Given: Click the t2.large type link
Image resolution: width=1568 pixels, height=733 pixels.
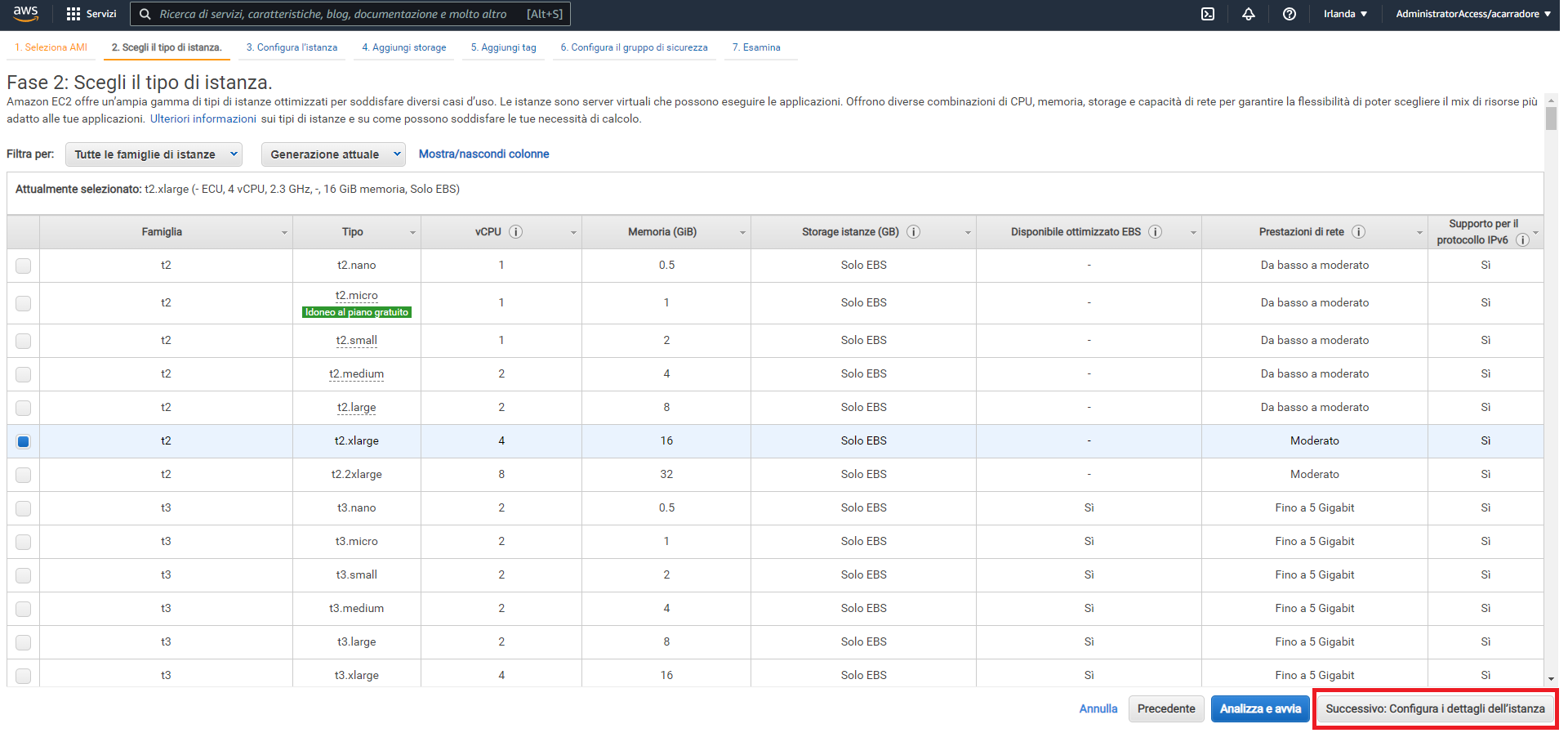Looking at the screenshot, I should [357, 407].
